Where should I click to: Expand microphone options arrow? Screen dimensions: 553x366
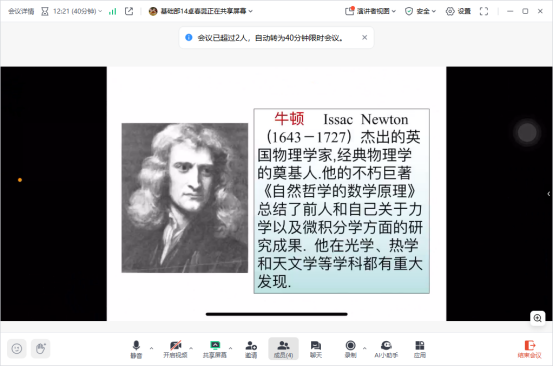point(151,348)
